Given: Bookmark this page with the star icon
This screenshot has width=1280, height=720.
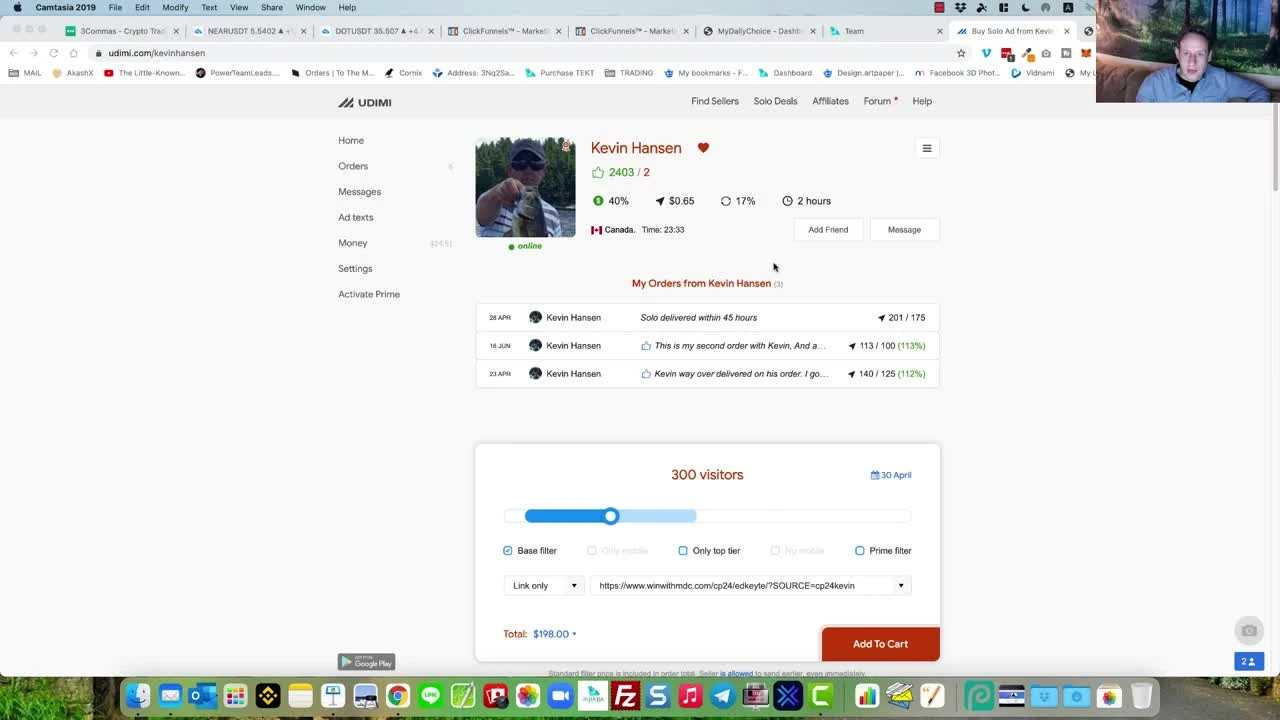Looking at the screenshot, I should (x=961, y=53).
